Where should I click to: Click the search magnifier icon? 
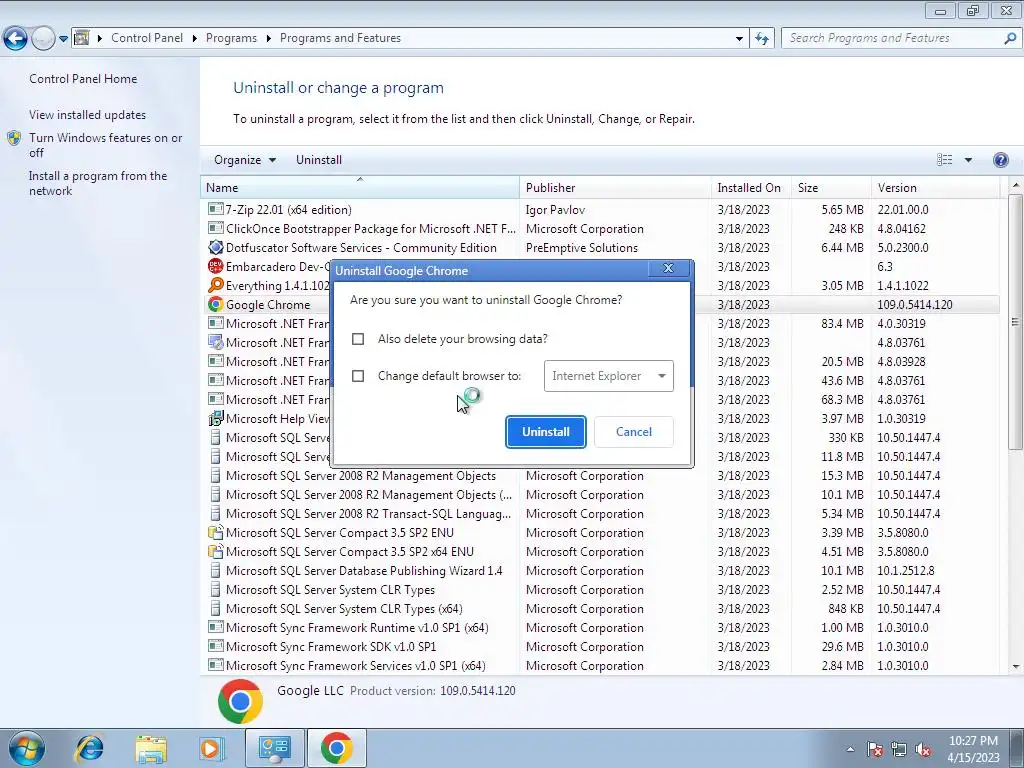(1010, 39)
